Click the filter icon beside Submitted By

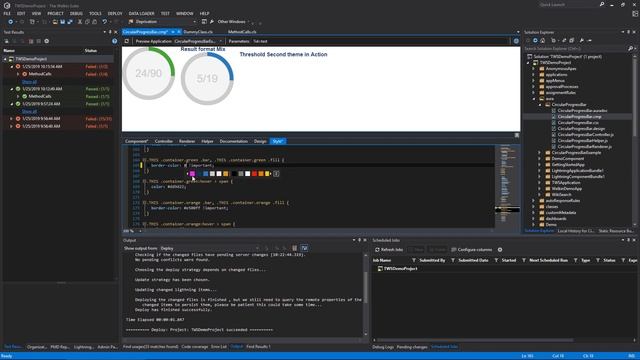[x=453, y=260]
